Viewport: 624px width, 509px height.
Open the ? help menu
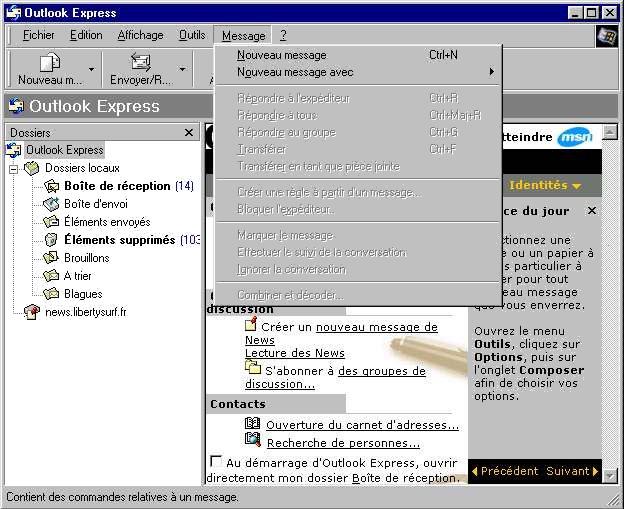(283, 35)
